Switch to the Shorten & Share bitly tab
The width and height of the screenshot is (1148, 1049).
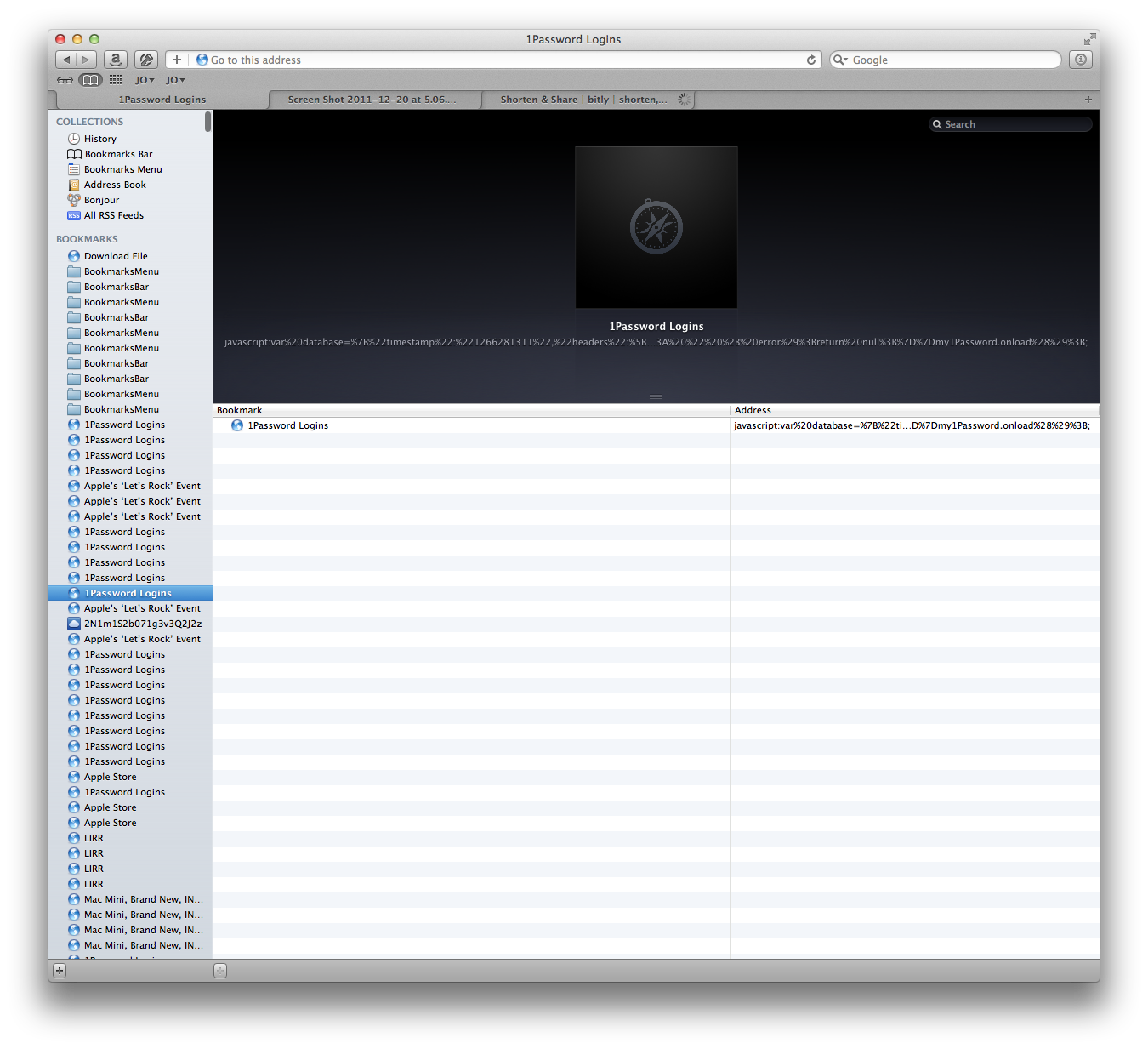coord(588,100)
